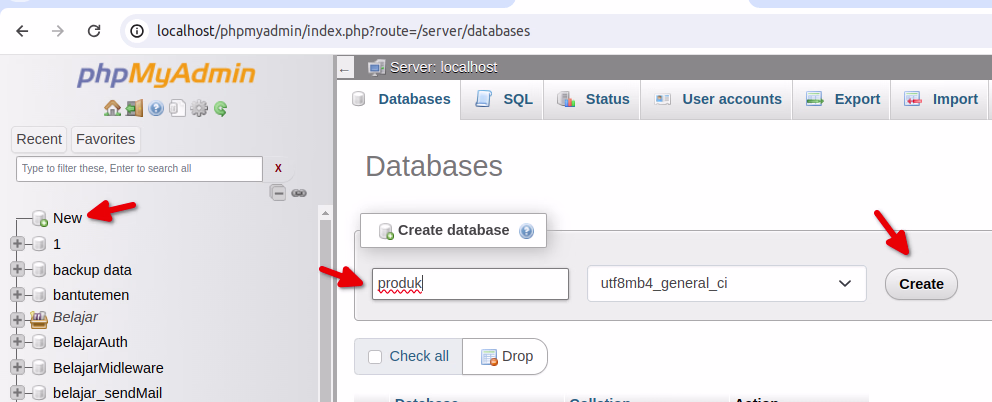Click database icon beside BelajarMidleware
Screen dimensions: 992x402
point(39,368)
